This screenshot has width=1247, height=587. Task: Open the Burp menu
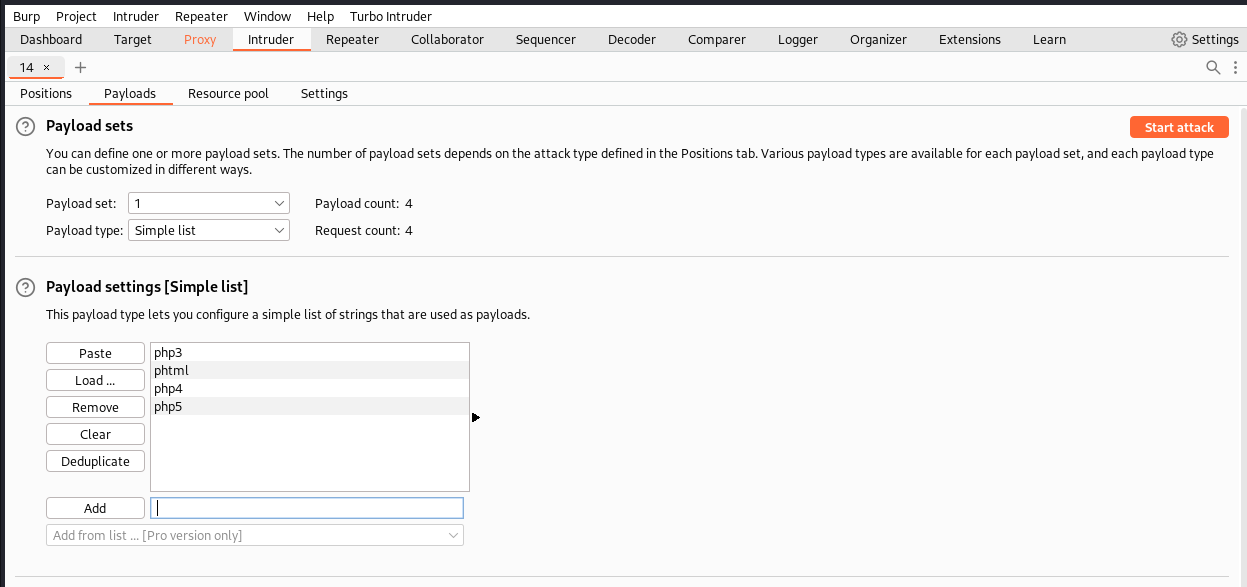coord(26,16)
